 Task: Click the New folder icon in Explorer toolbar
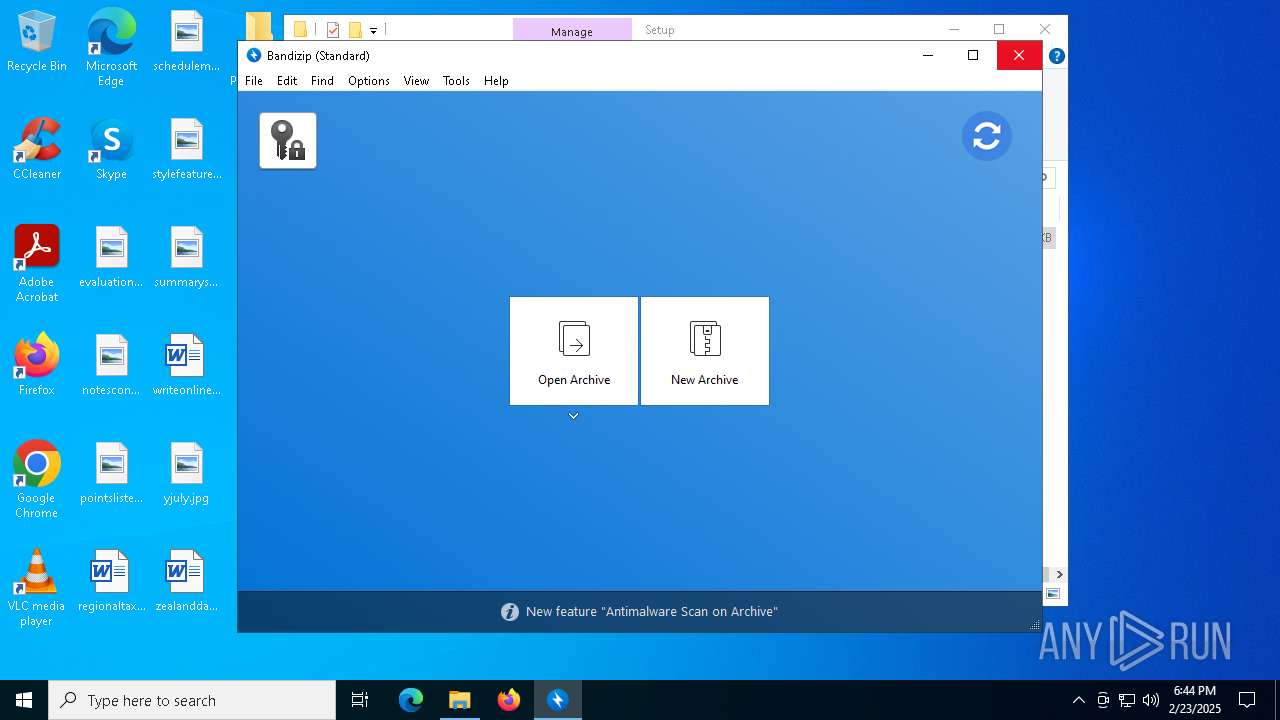[355, 30]
